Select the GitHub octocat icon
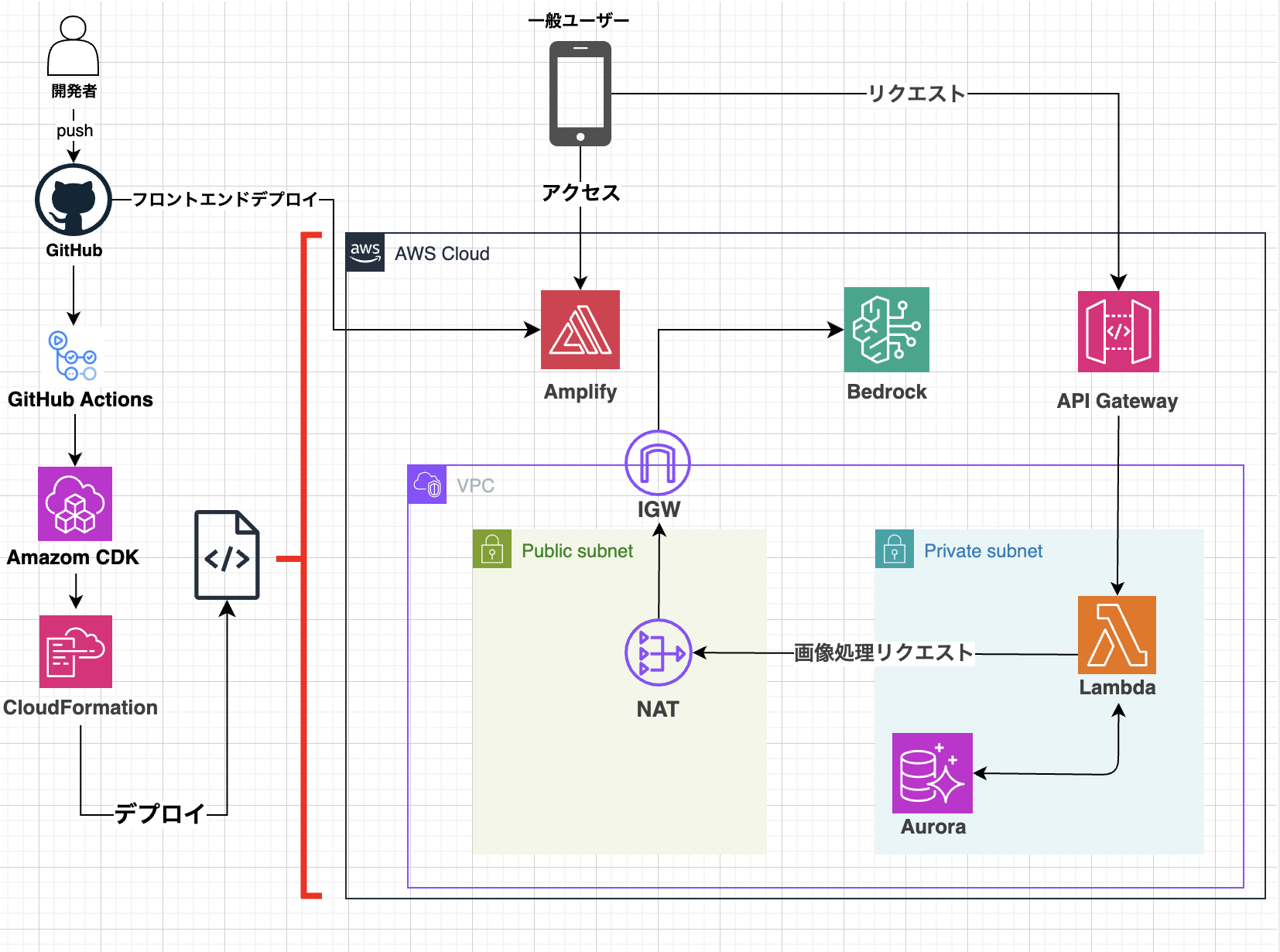Image resolution: width=1280 pixels, height=952 pixels. (x=74, y=200)
